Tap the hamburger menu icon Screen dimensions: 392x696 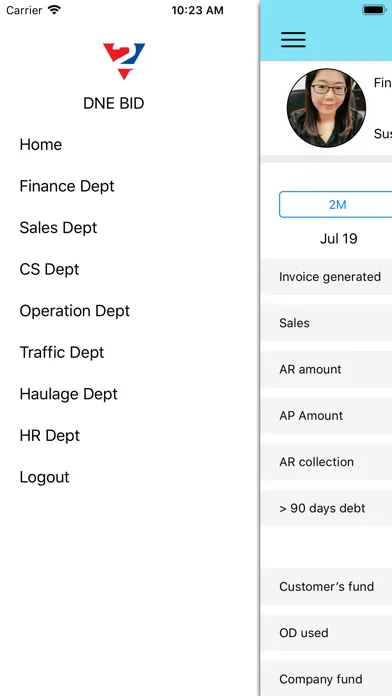click(x=293, y=40)
